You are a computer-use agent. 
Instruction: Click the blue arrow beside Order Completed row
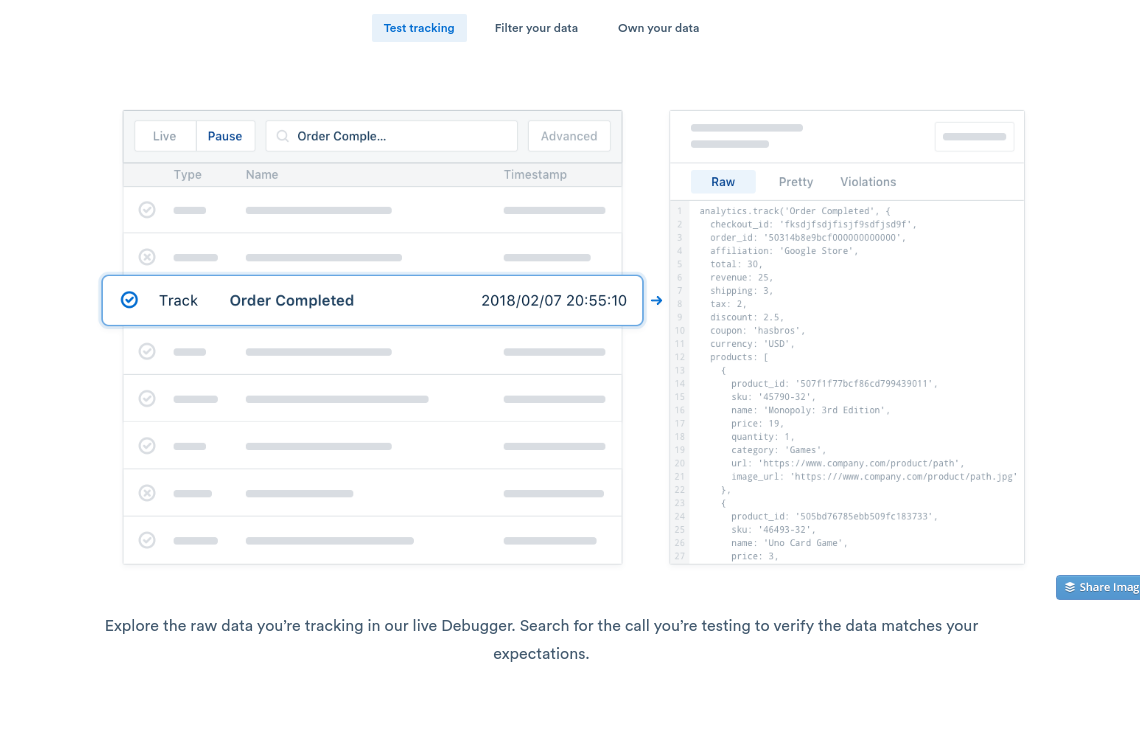657,300
